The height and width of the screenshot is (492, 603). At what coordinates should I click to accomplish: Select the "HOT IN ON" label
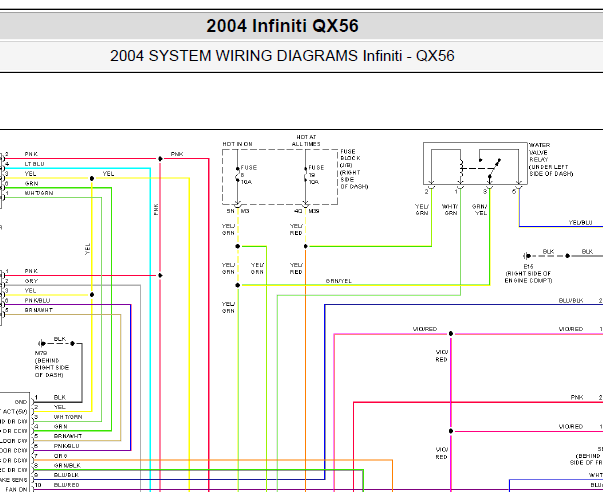pyautogui.click(x=237, y=144)
